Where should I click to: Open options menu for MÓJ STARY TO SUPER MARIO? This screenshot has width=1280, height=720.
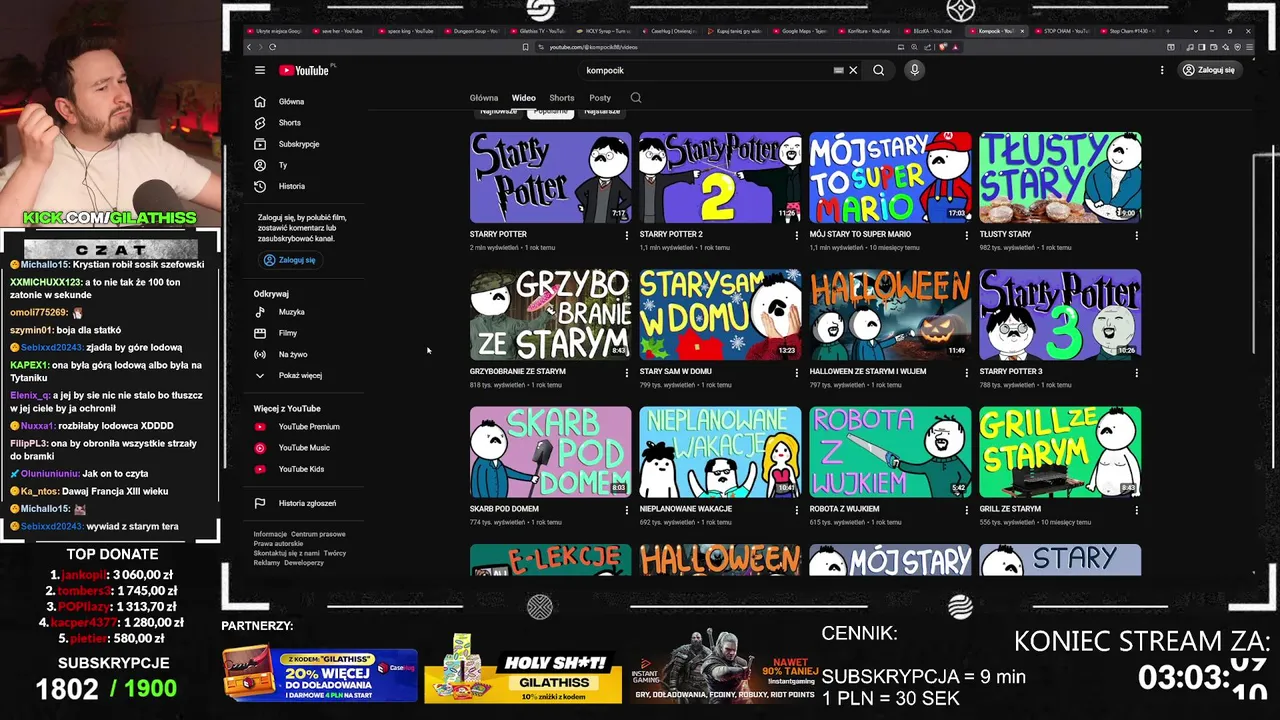coord(966,235)
